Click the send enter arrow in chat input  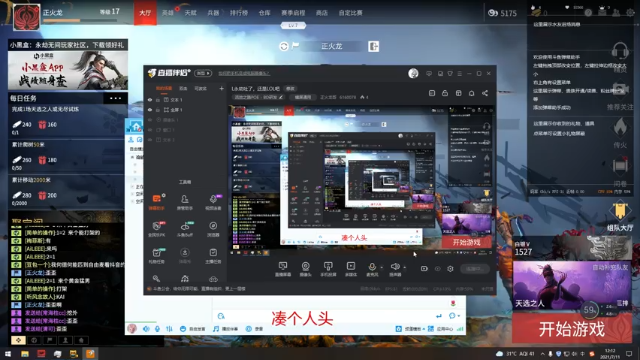[x=439, y=316]
